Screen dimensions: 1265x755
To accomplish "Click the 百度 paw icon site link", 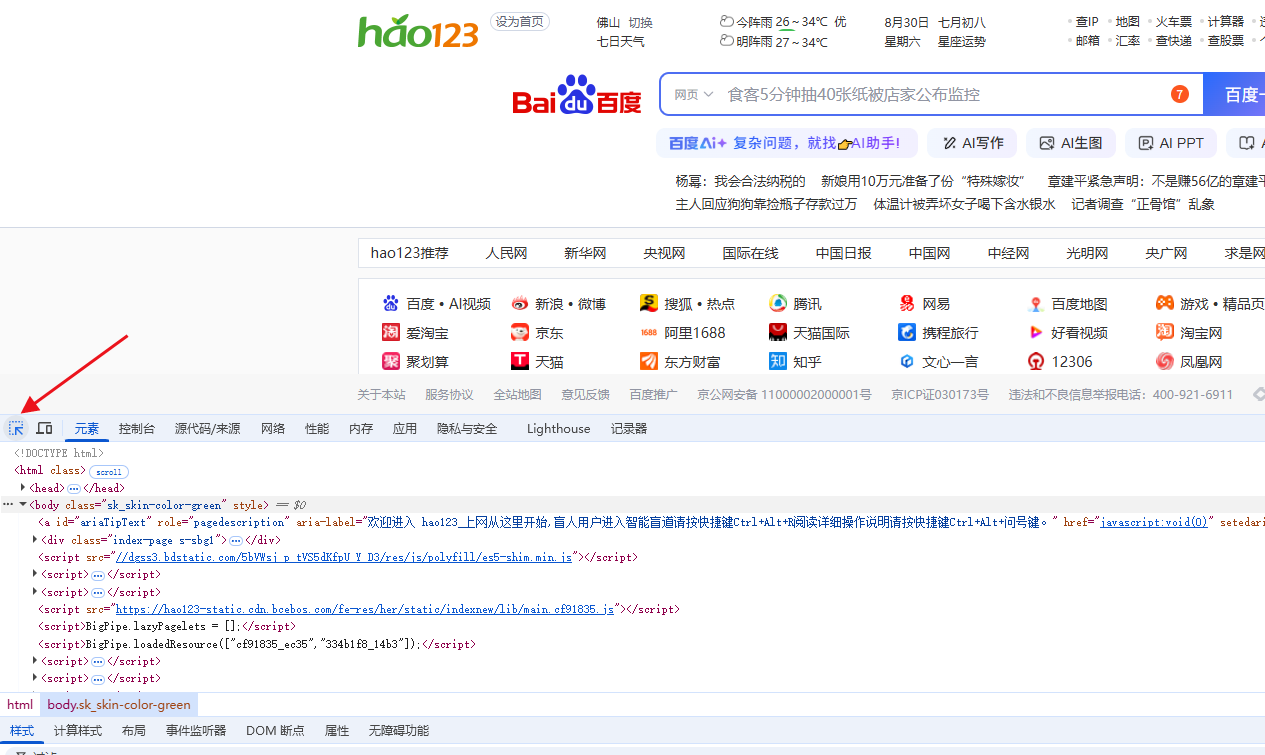I will click(x=390, y=304).
